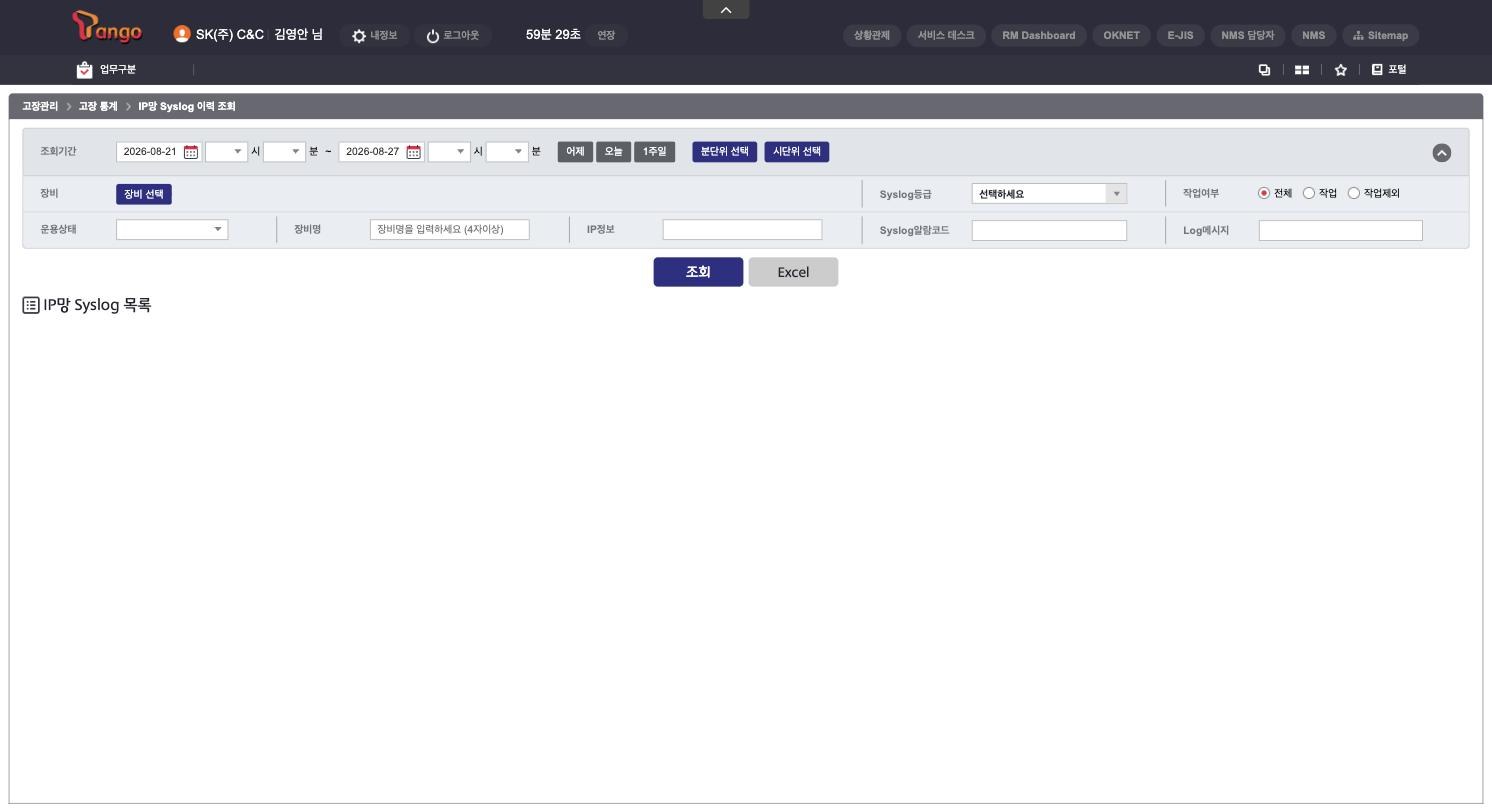Select the 작업 radio button
This screenshot has height=812, width=1492.
click(x=1309, y=193)
